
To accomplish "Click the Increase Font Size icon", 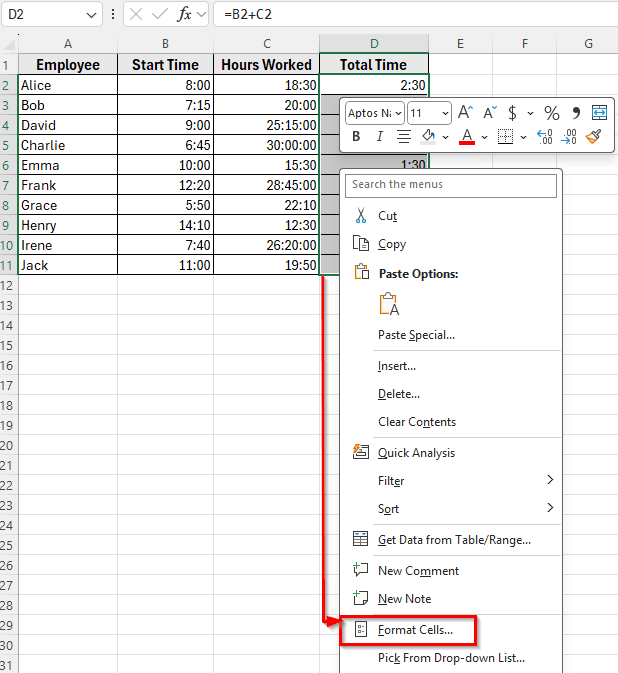I will click(x=465, y=113).
